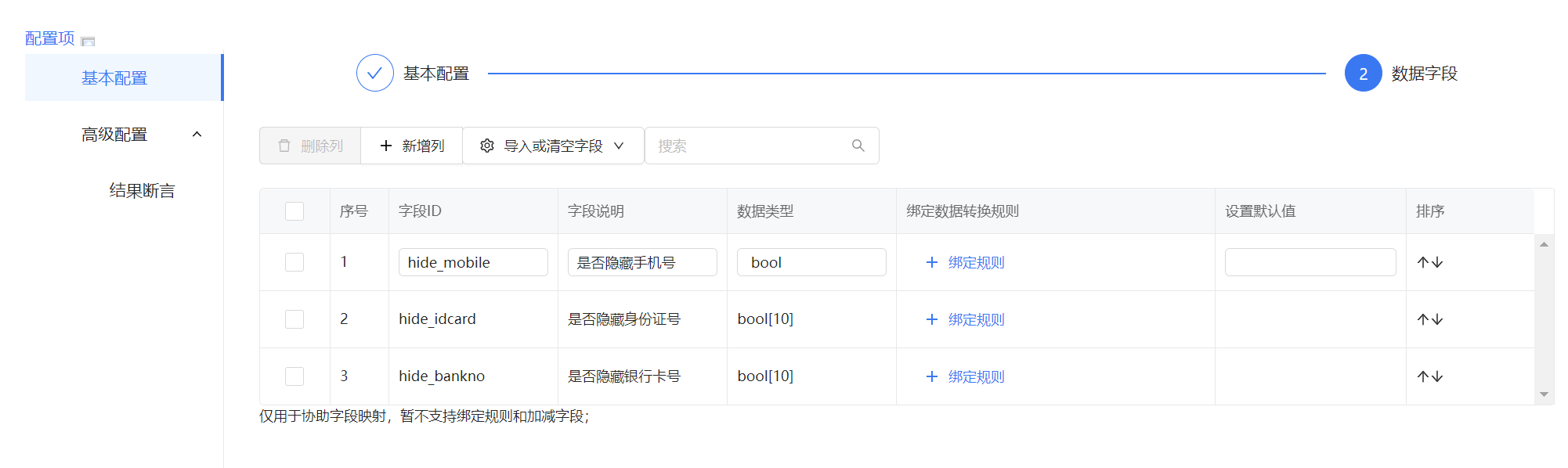
Task: Click the 新增列 button
Action: 412,146
